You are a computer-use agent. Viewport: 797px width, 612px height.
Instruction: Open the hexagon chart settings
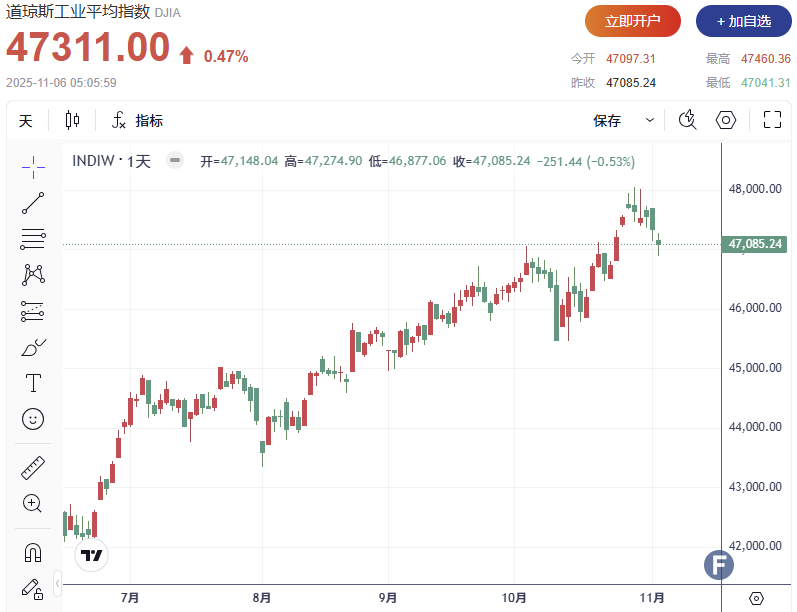point(726,121)
